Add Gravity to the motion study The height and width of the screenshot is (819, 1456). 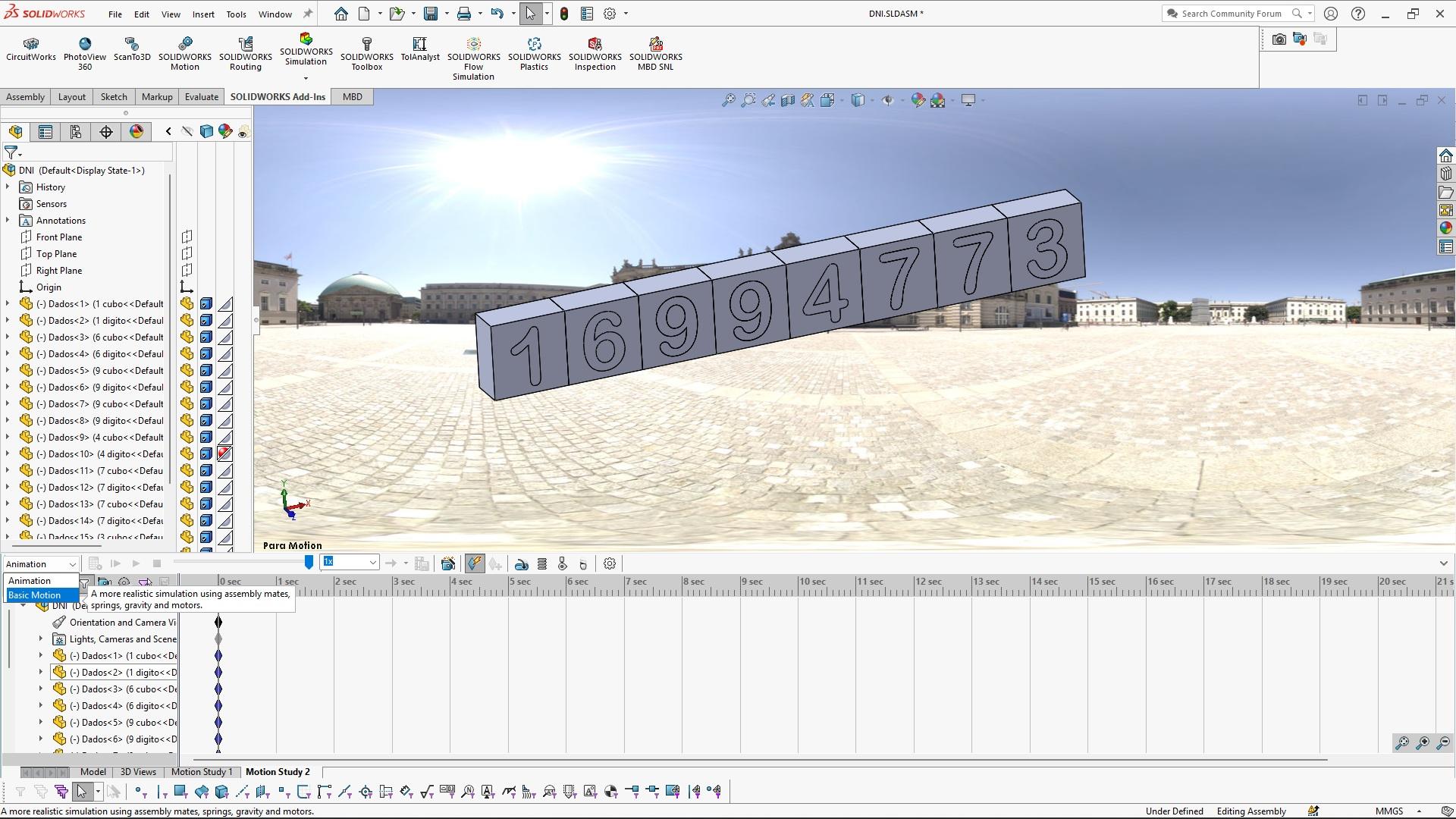[583, 563]
